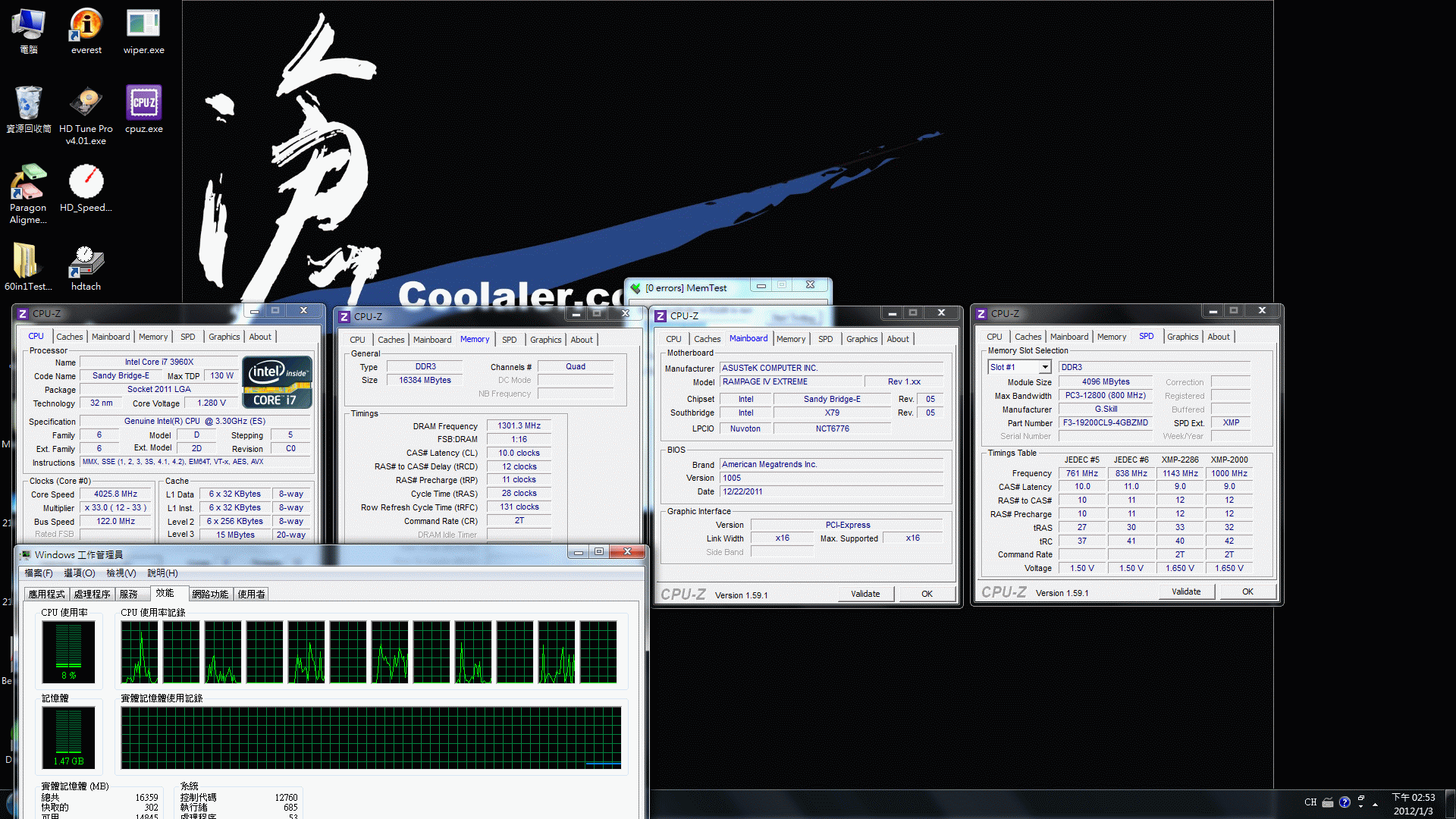The image size is (1456, 819).
Task: Open 檢視 menu in Task Manager
Action: (x=118, y=572)
